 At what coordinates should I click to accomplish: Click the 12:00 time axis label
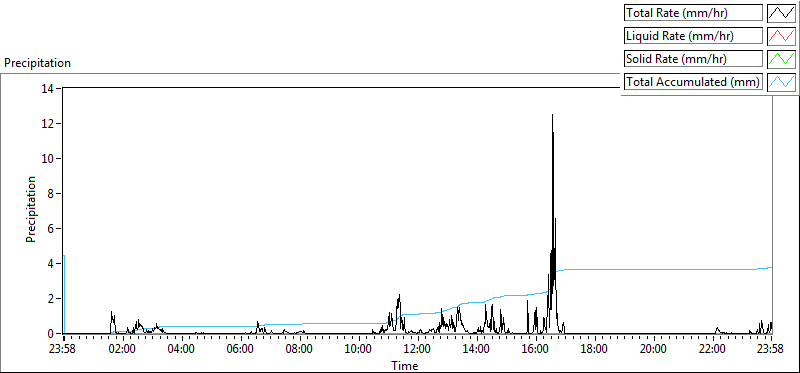pyautogui.click(x=418, y=350)
